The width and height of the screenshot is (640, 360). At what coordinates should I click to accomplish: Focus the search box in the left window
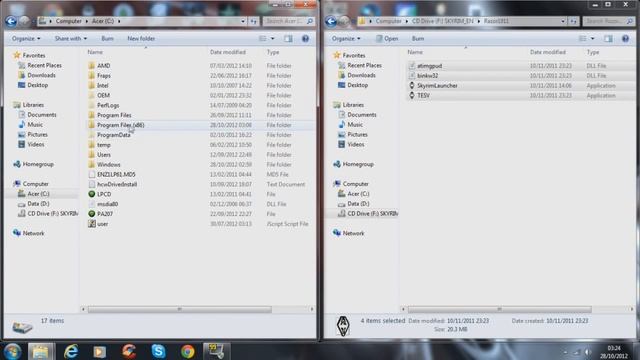tap(289, 21)
